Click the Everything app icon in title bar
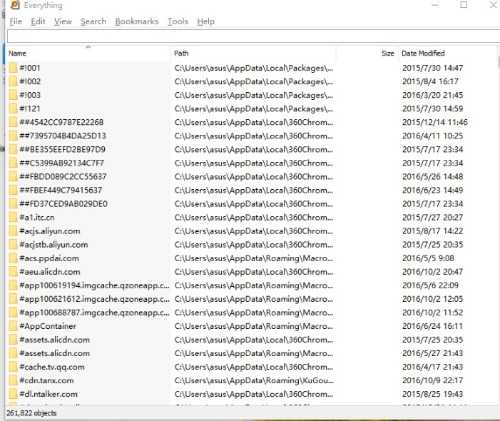 point(15,5)
